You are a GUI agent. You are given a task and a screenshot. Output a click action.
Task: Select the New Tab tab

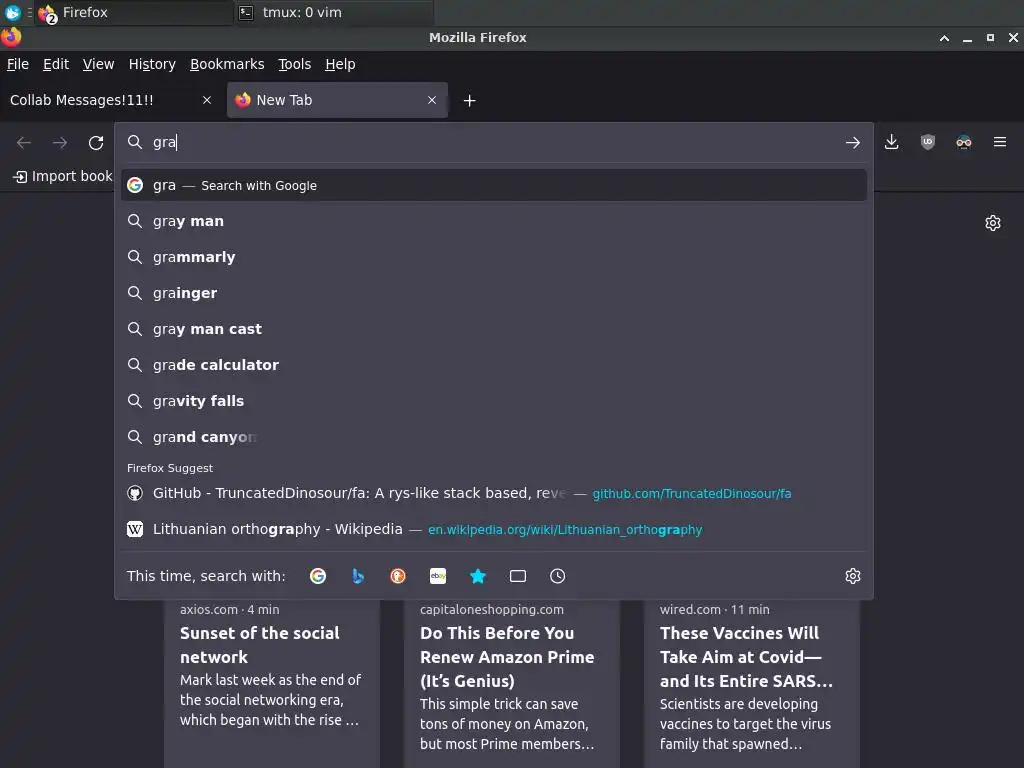(337, 100)
